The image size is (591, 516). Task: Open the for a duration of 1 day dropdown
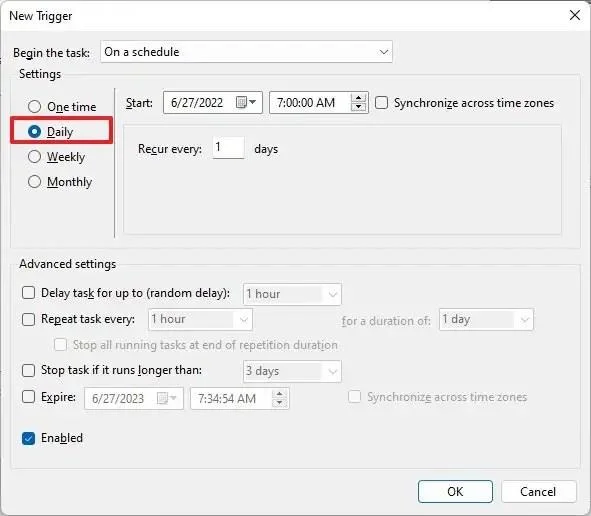[x=486, y=320]
